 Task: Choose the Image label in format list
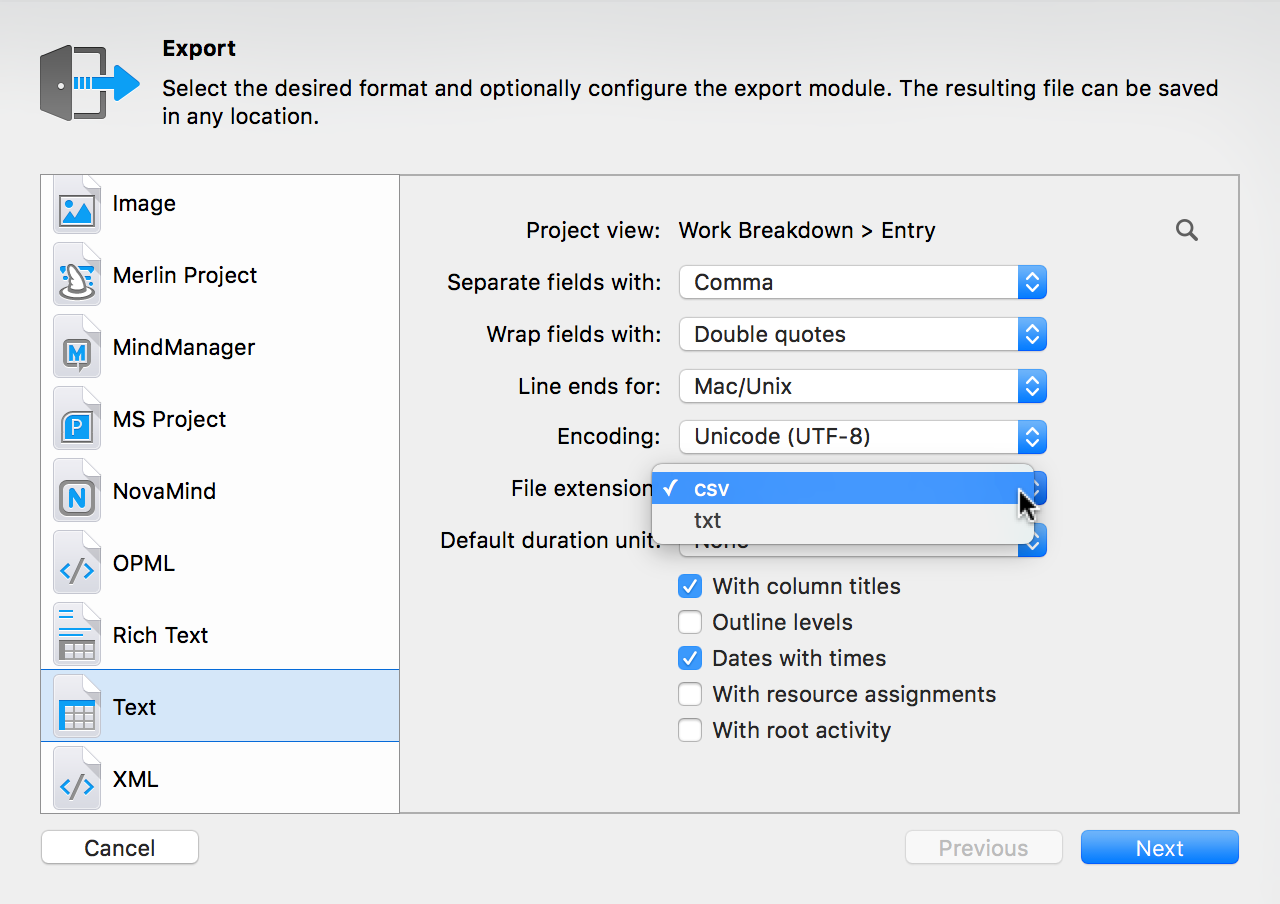pos(144,203)
